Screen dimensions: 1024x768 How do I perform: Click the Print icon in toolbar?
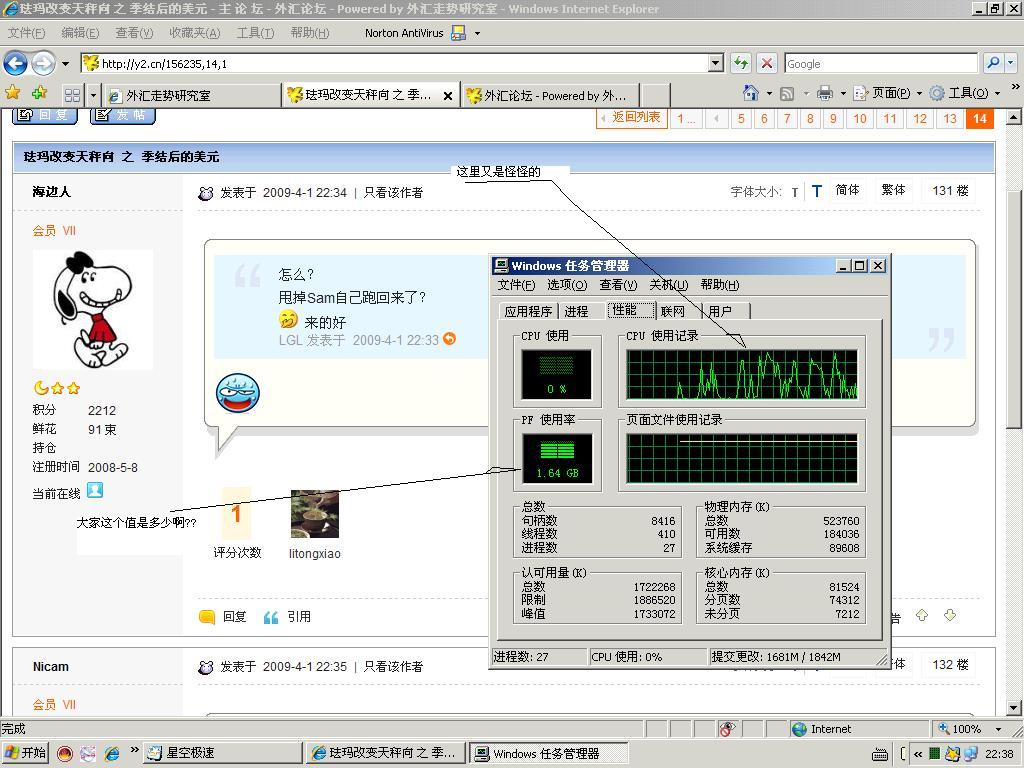pos(824,93)
